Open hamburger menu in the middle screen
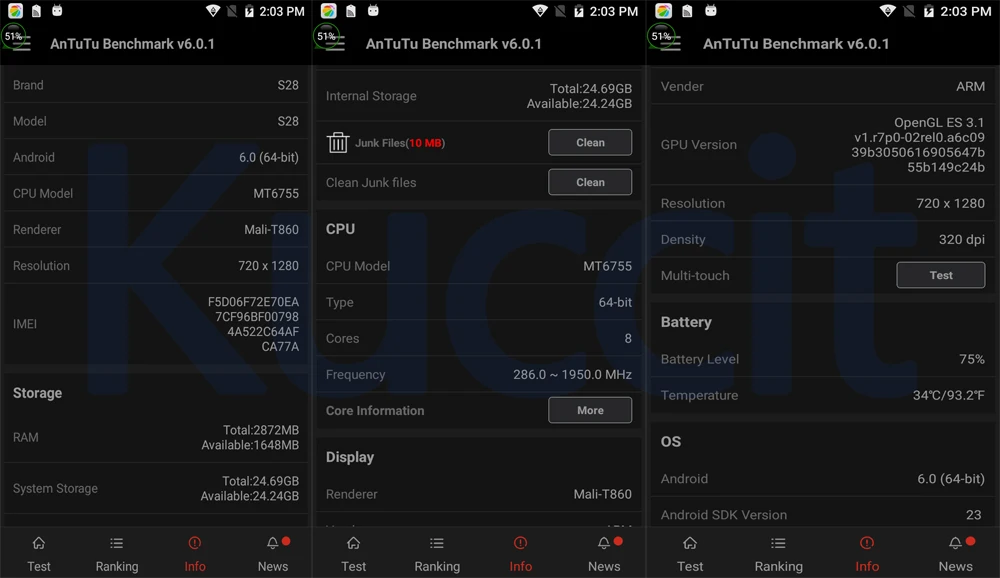 [335, 44]
